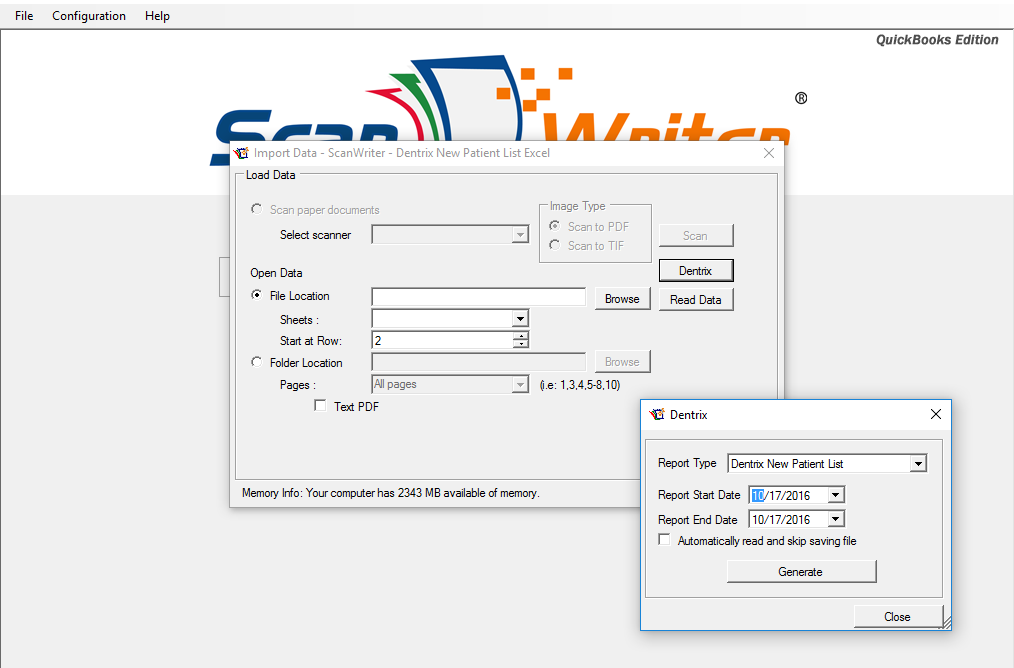Click the Scan button
This screenshot has height=668, width=1014.
pos(696,235)
